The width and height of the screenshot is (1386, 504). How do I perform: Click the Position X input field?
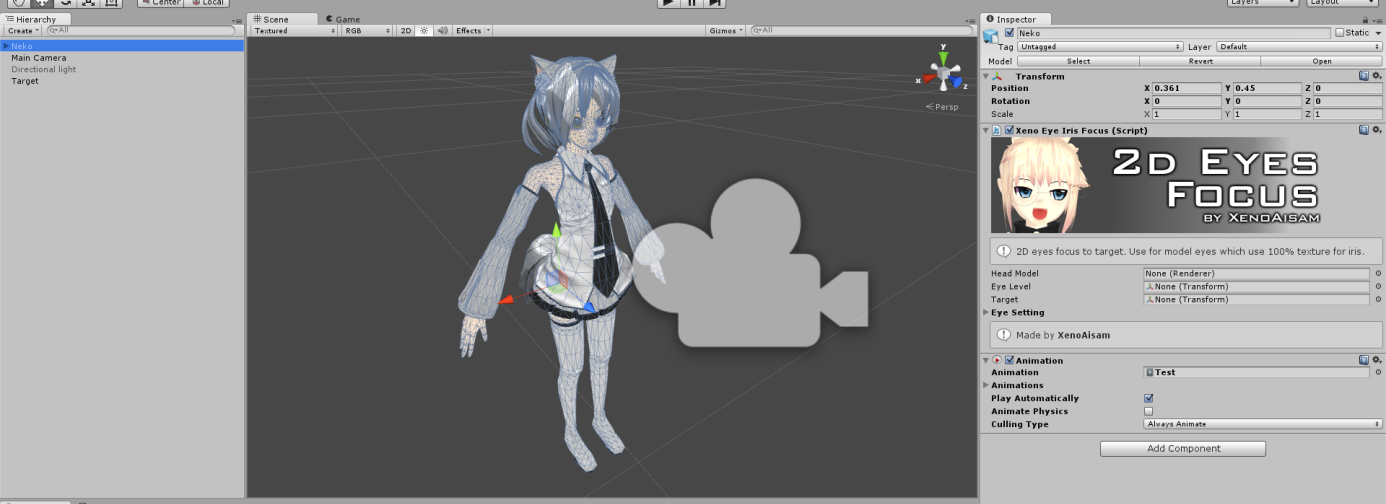pos(1186,88)
